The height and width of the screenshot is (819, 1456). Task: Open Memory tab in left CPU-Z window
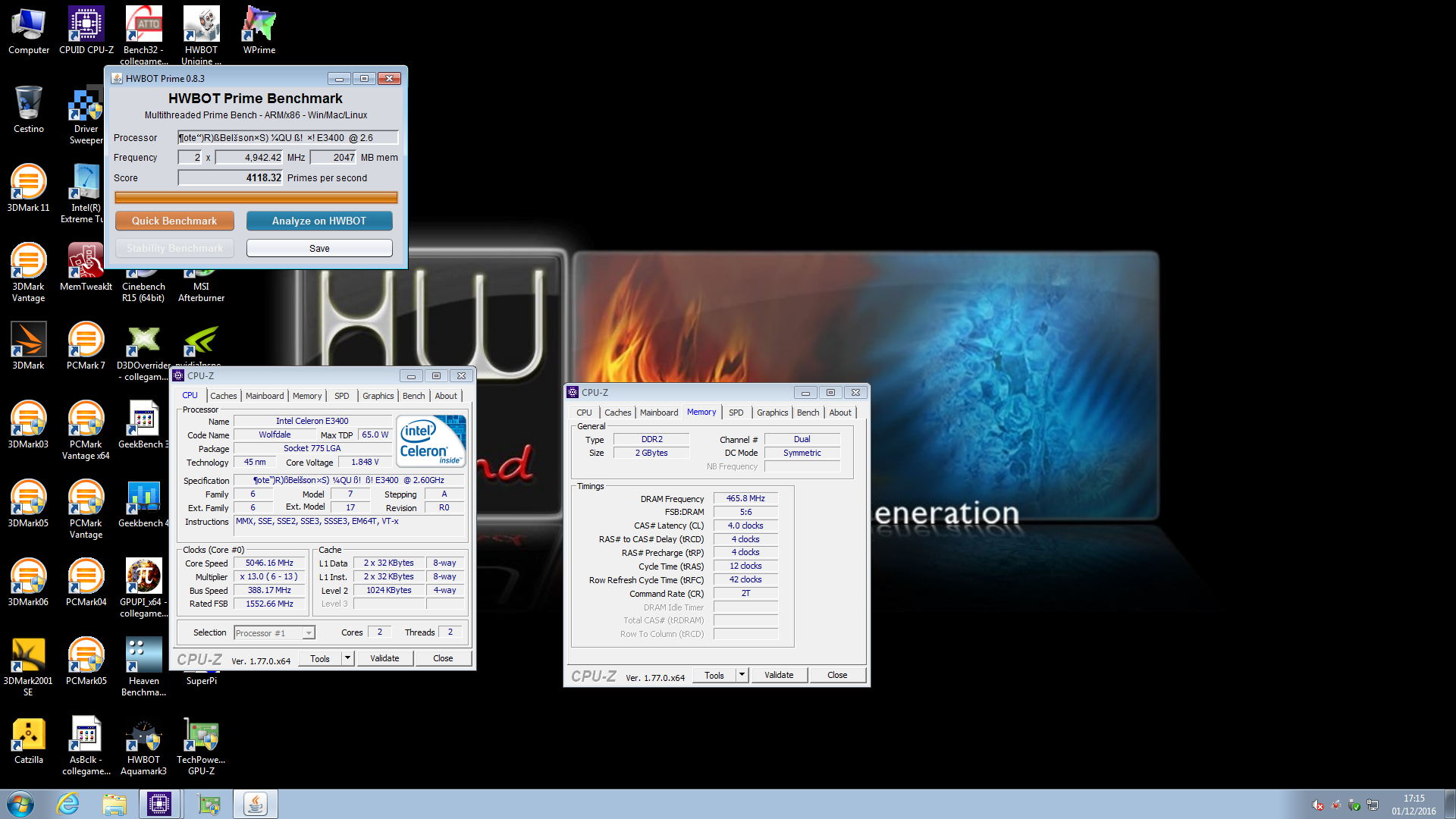[307, 396]
